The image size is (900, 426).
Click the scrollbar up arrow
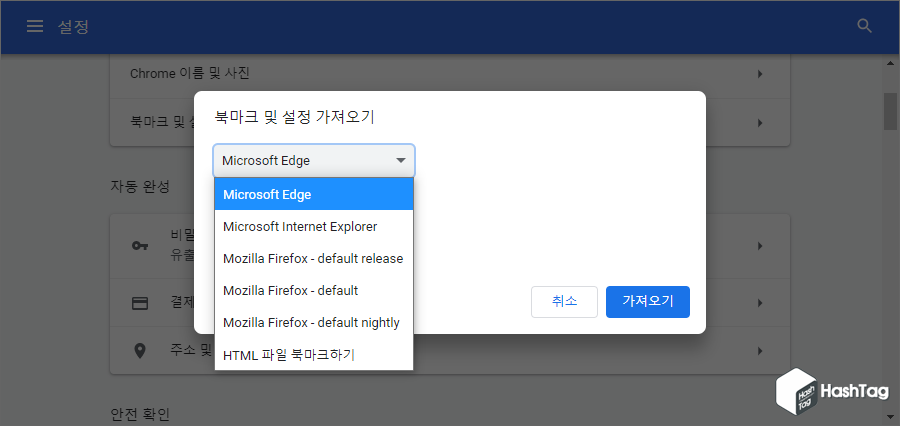click(x=890, y=63)
